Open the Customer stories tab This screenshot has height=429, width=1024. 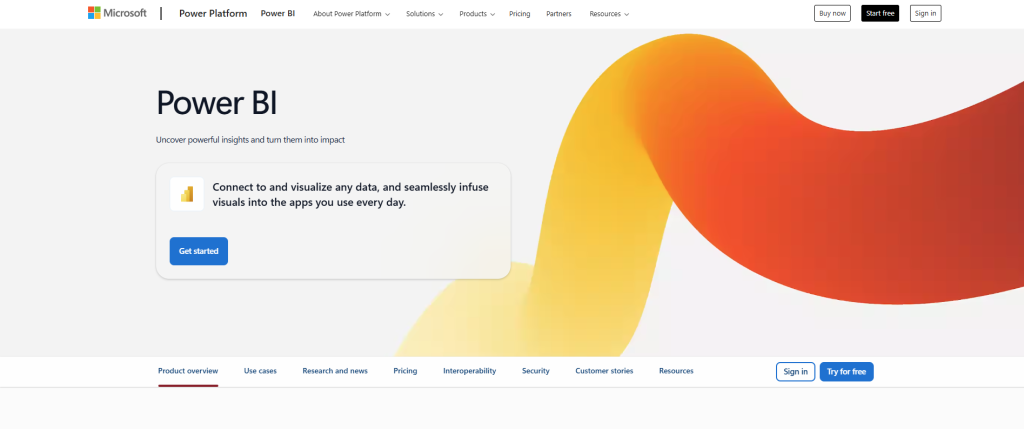[x=604, y=371]
